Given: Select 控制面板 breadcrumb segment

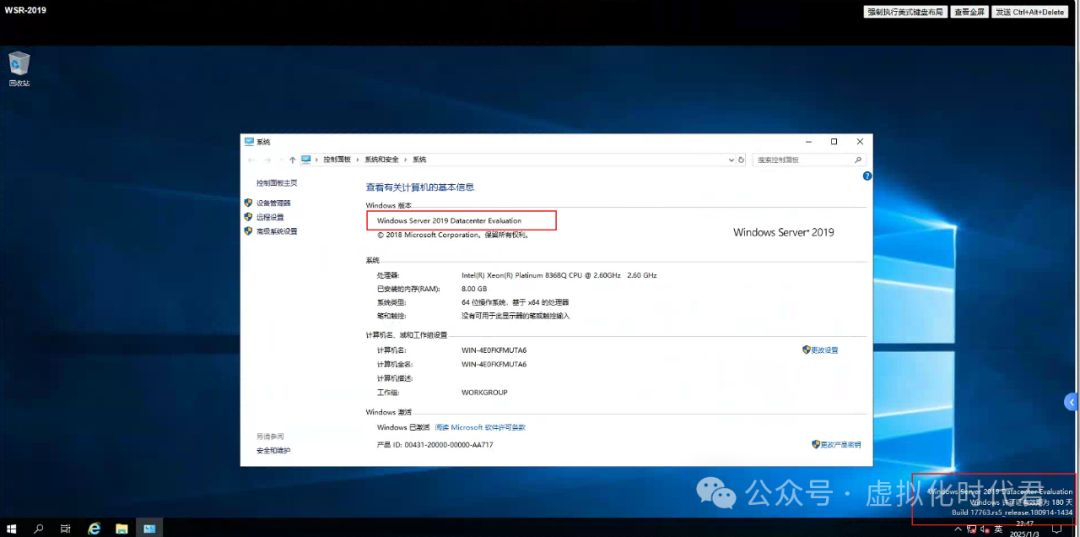Looking at the screenshot, I should 338,160.
